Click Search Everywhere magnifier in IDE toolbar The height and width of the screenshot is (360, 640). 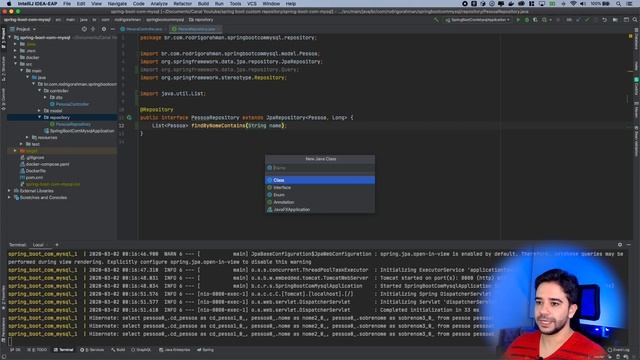tap(635, 20)
